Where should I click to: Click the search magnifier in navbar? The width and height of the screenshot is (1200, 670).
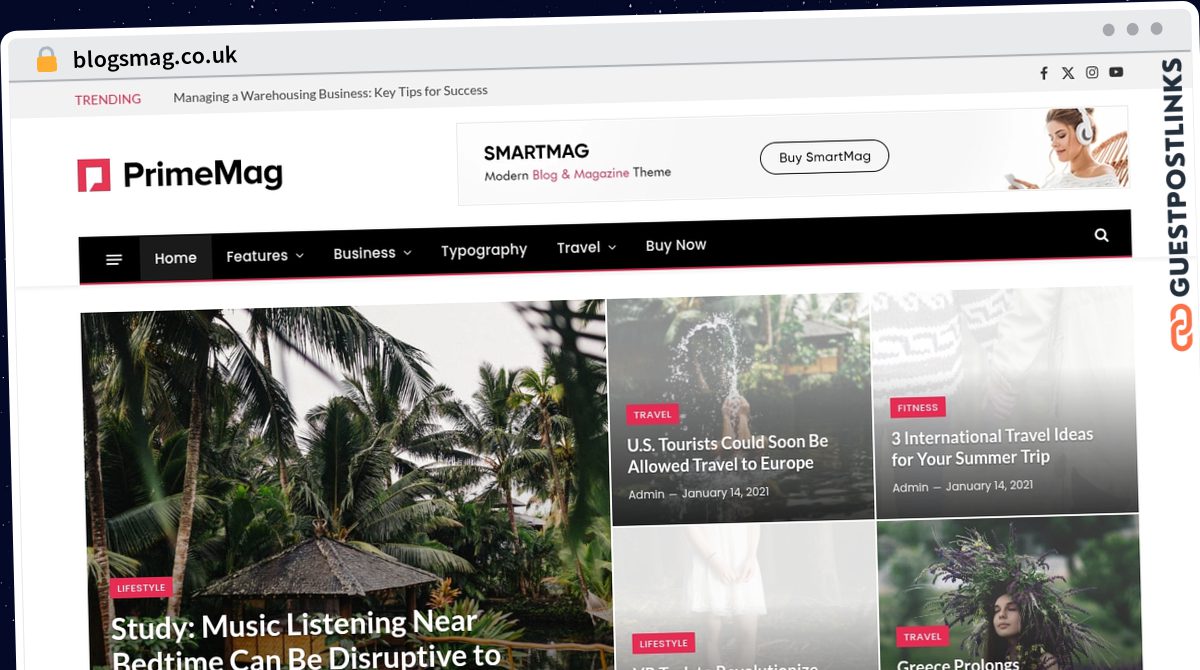(1101, 235)
